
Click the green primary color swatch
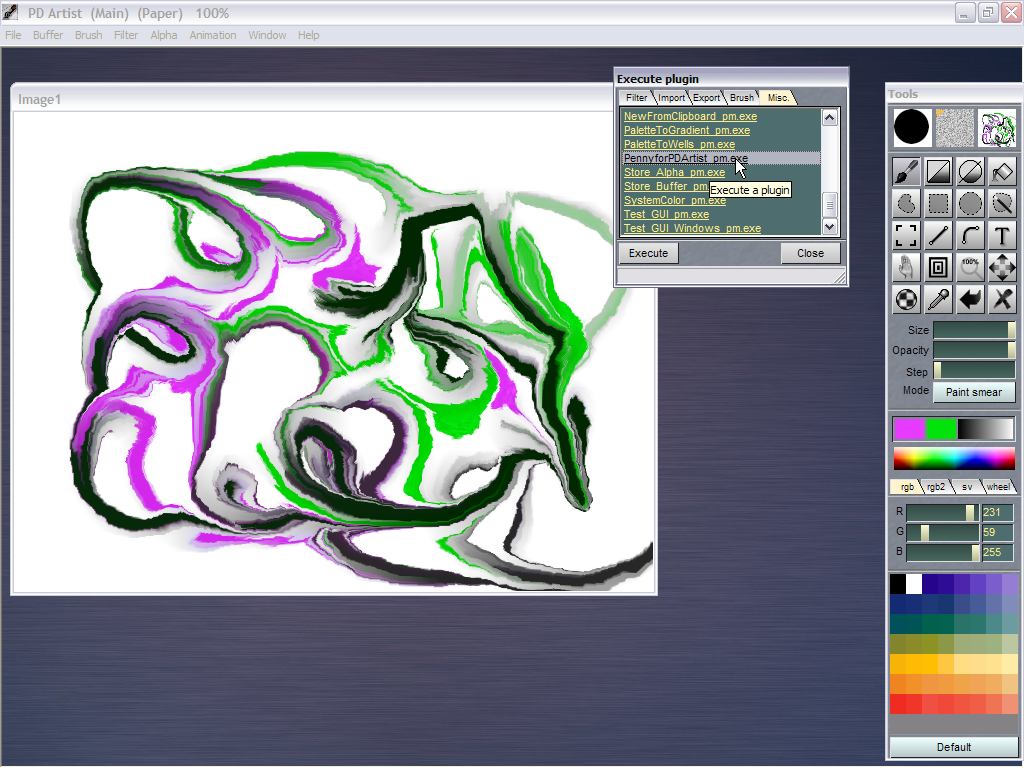pos(940,429)
